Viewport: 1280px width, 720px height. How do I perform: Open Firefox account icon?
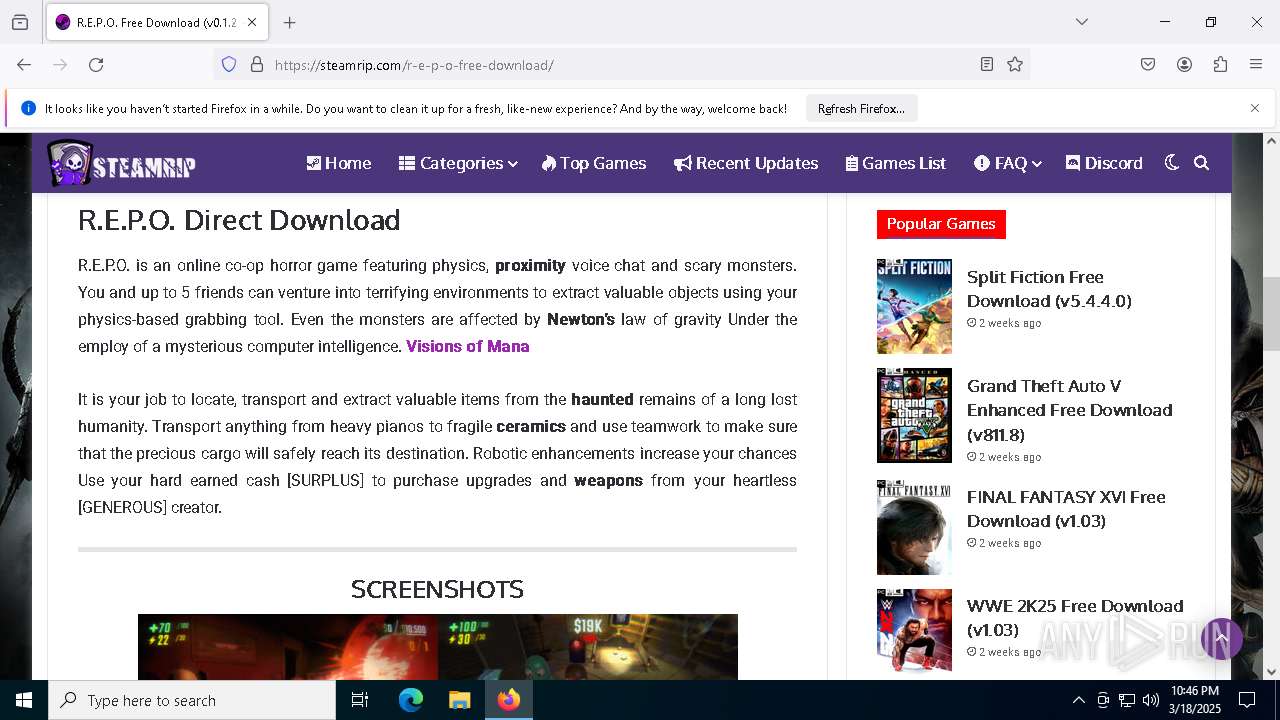[x=1184, y=64]
